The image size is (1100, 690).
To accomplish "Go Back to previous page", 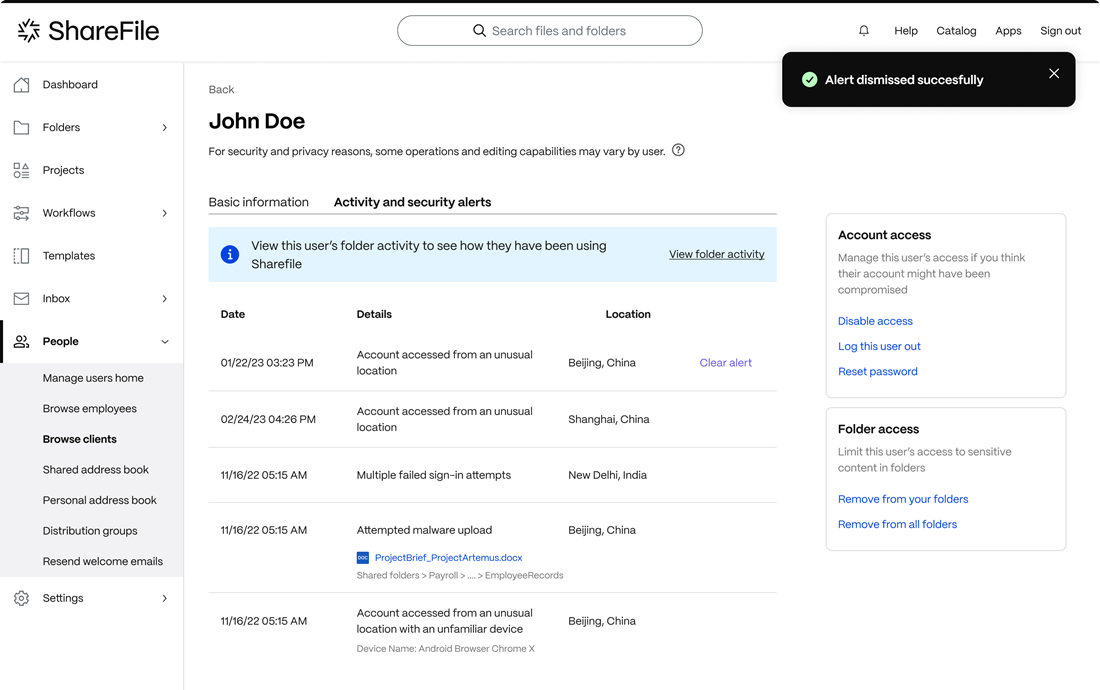I will 221,90.
